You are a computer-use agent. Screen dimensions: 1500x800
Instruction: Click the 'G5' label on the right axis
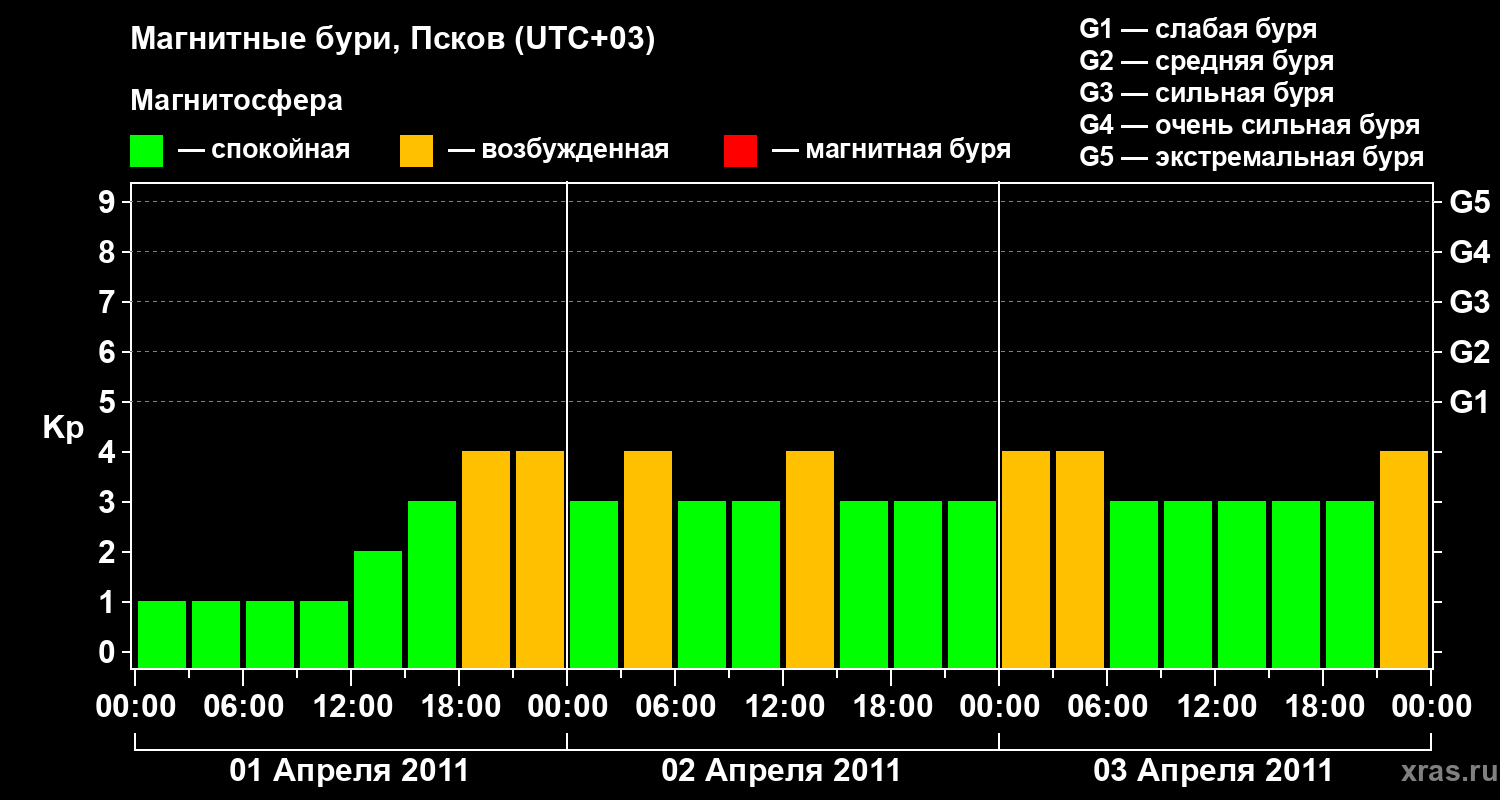(x=1469, y=203)
